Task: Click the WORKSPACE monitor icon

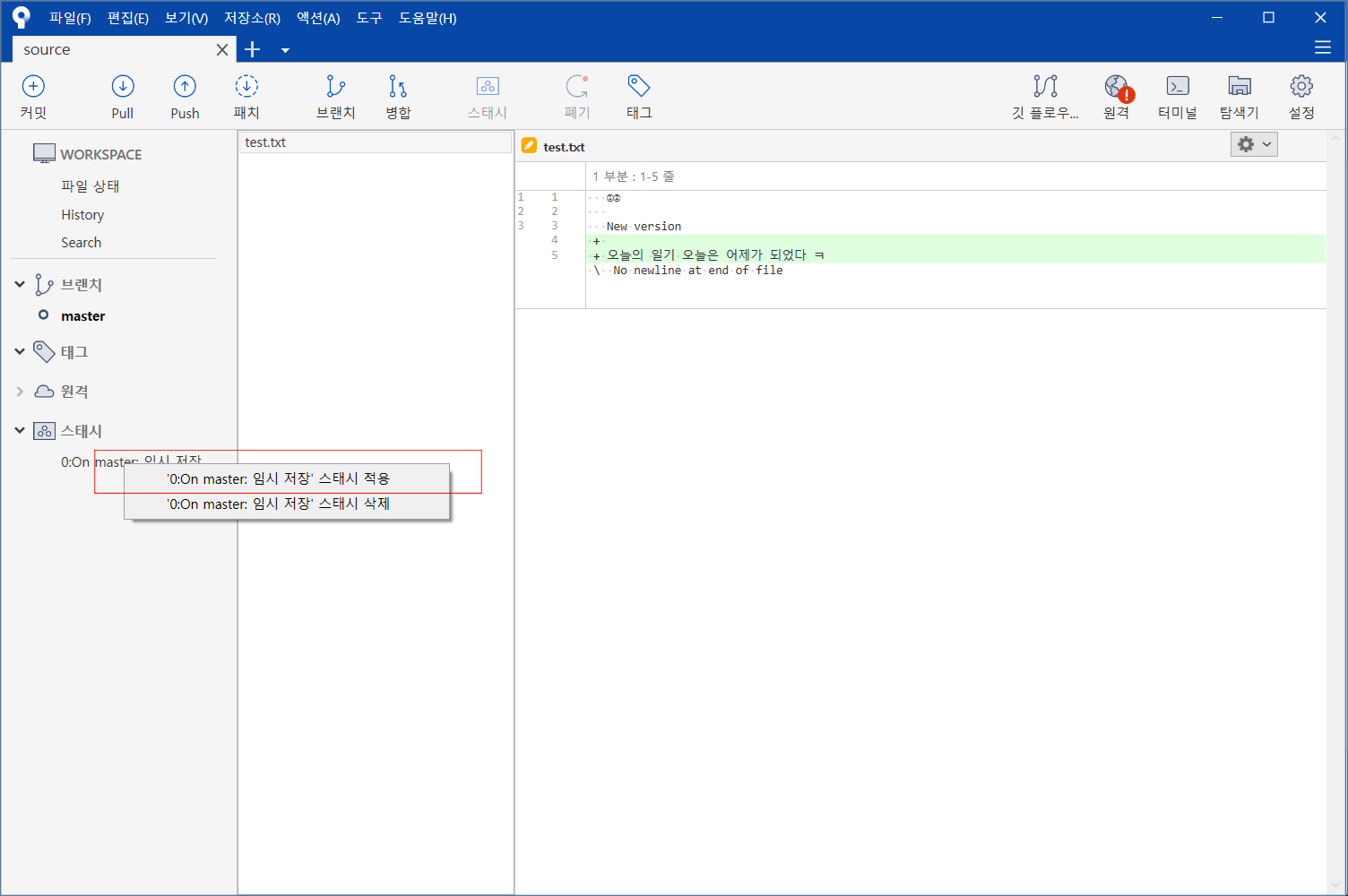Action: [x=44, y=153]
